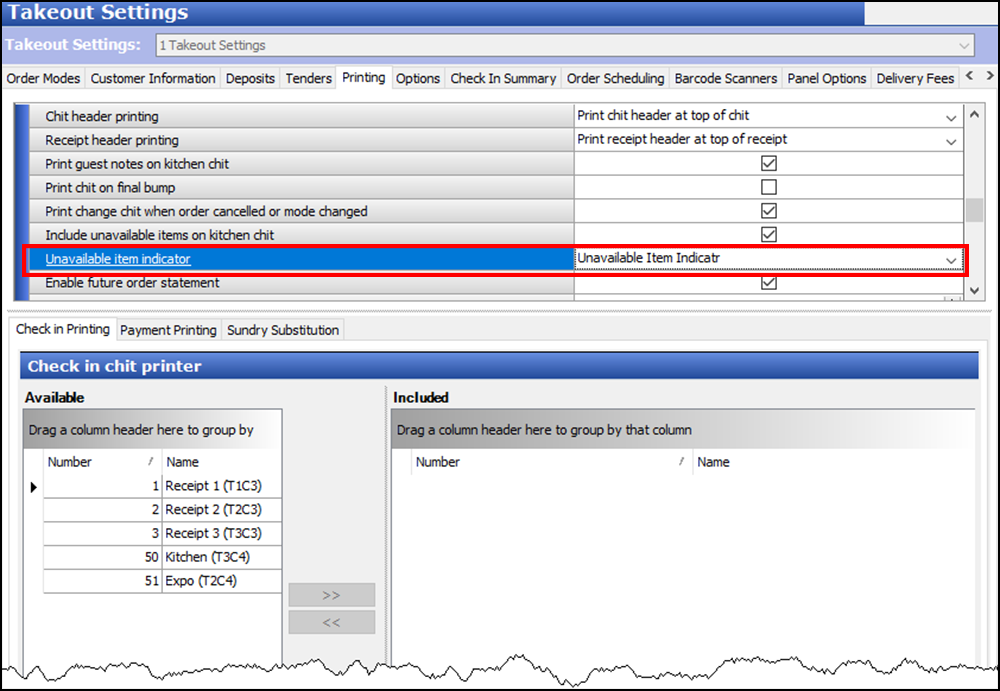Toggle Print guest notes on kitchen chit
Viewport: 1000px width, 691px height.
(x=768, y=164)
